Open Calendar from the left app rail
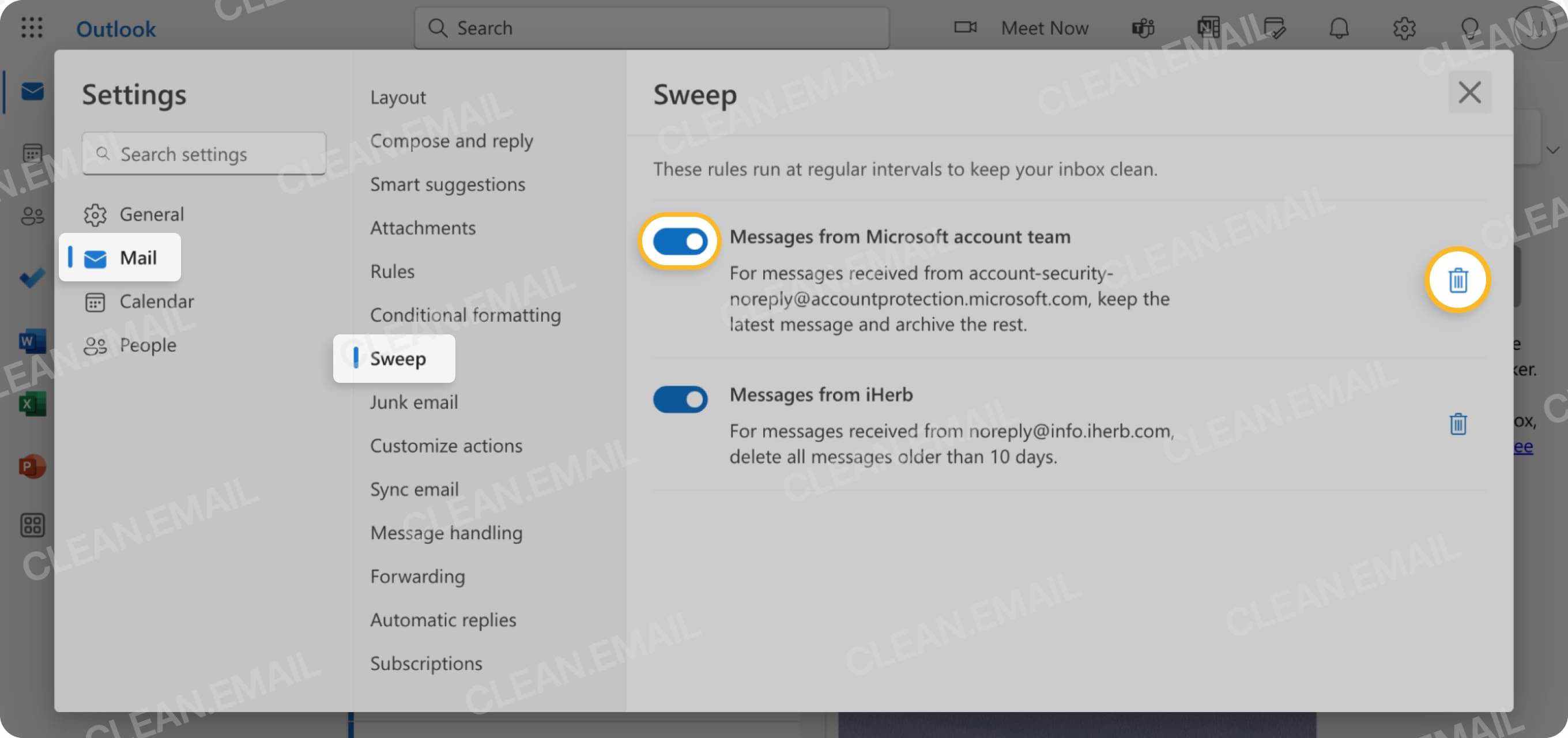 click(x=32, y=153)
